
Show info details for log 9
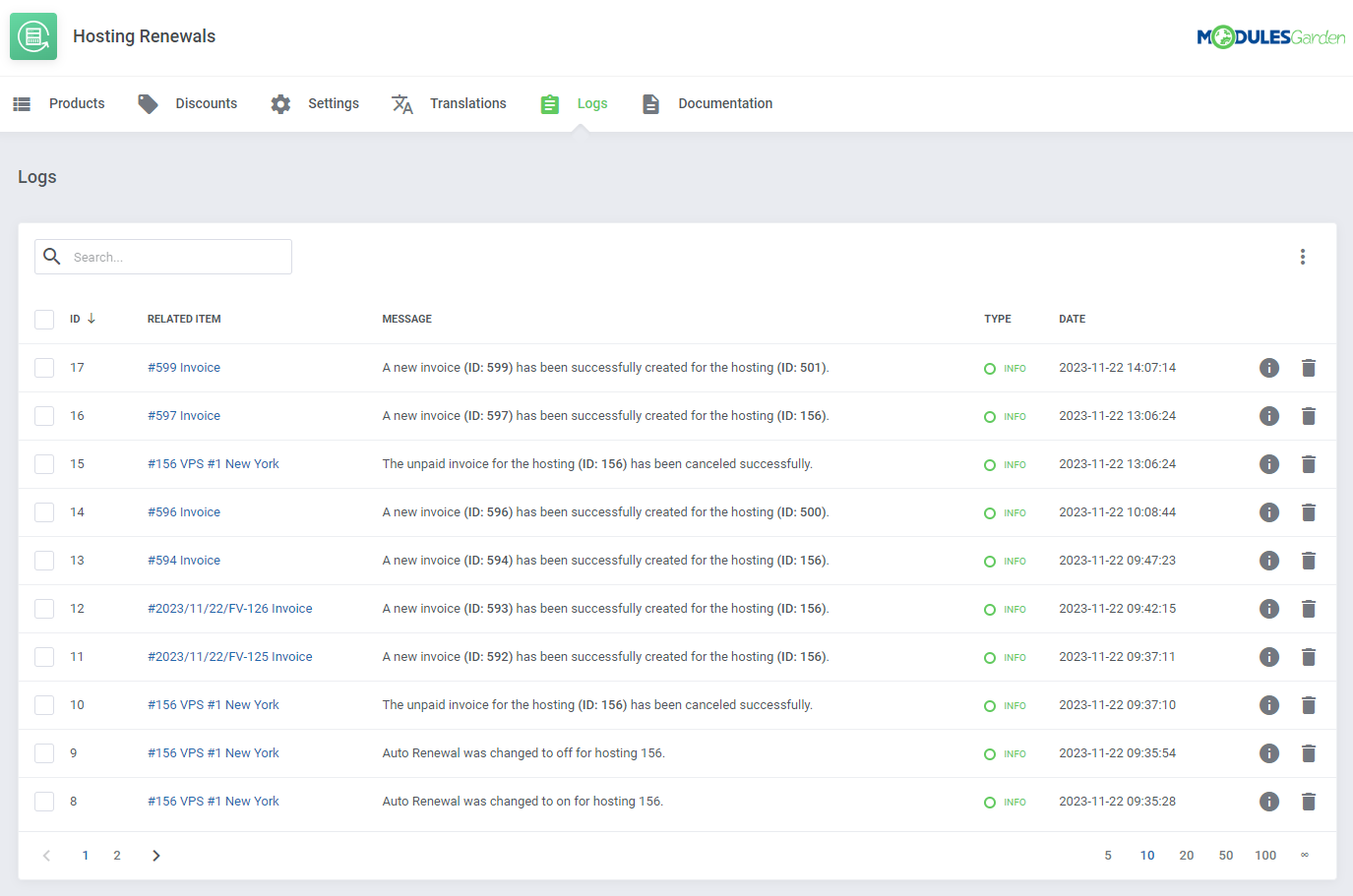pos(1269,753)
